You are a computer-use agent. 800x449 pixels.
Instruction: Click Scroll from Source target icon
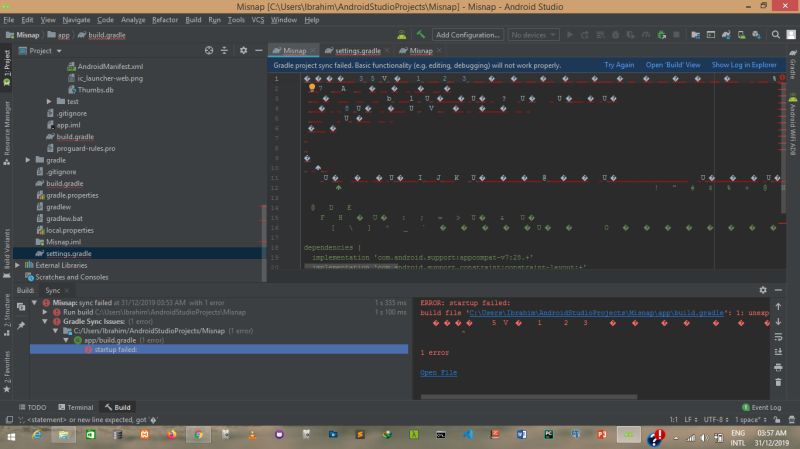[x=209, y=51]
